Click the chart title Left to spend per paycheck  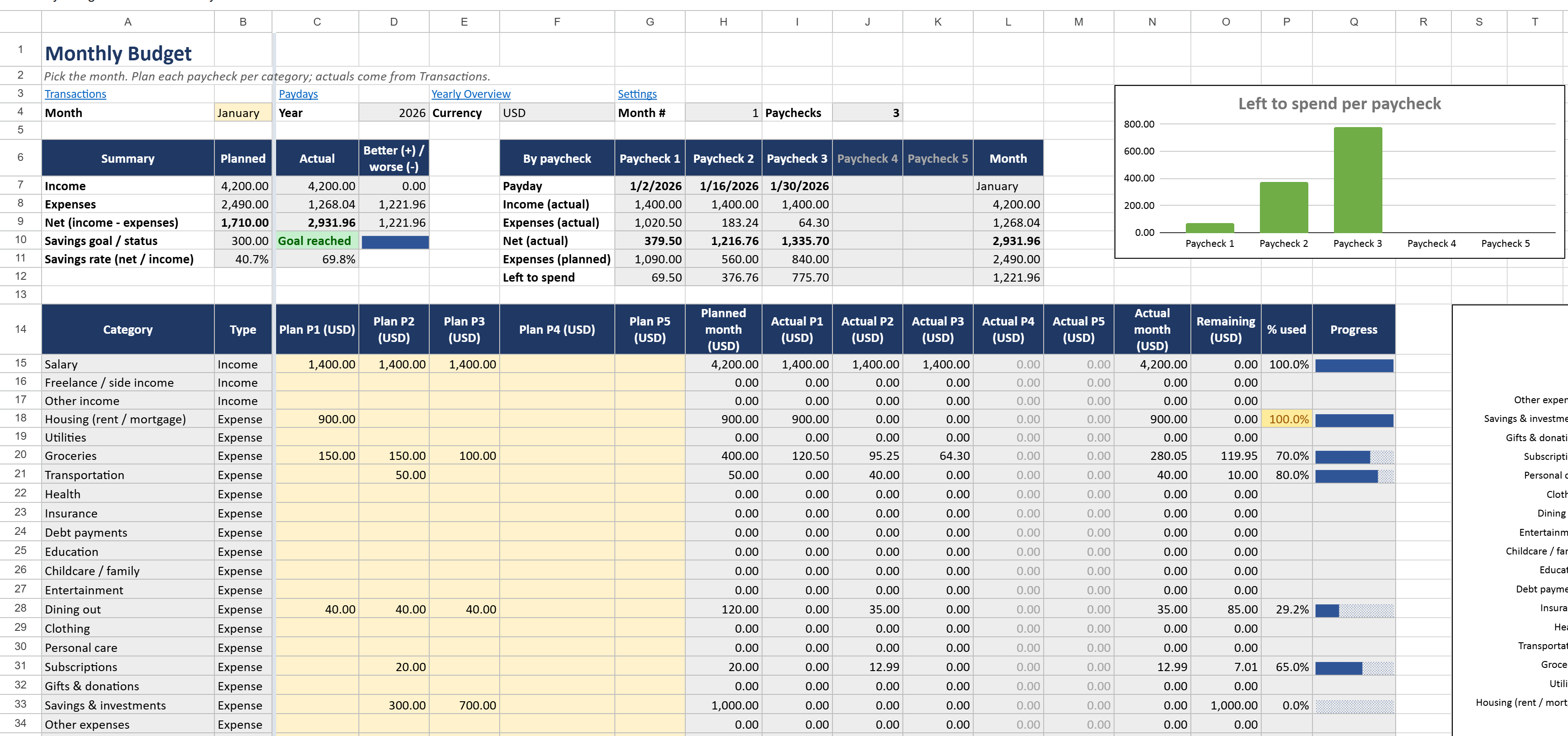1339,103
